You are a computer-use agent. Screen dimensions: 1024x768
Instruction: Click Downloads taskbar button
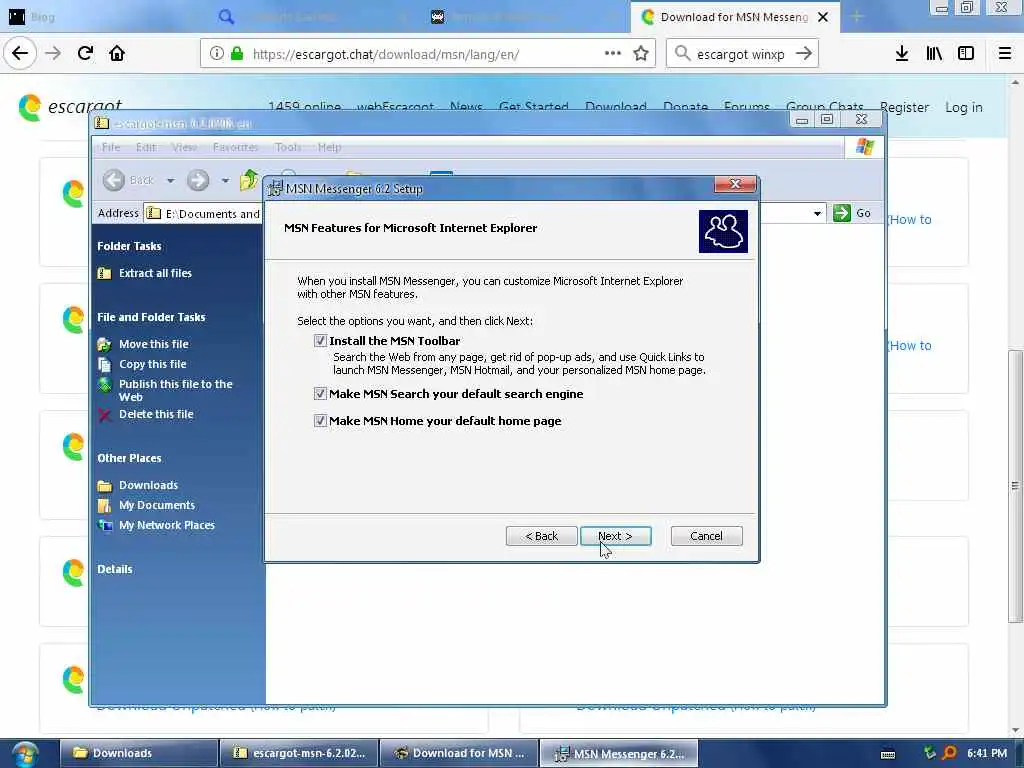tap(138, 753)
